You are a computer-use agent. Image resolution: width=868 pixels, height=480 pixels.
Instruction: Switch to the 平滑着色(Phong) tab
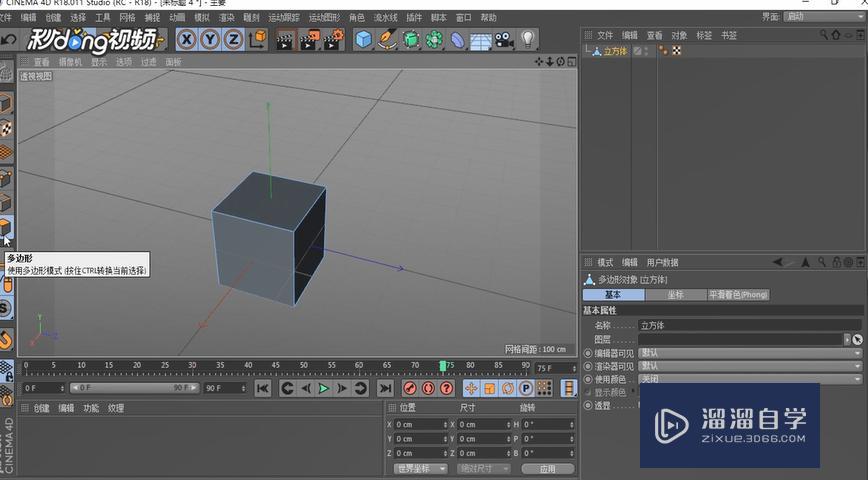point(738,295)
